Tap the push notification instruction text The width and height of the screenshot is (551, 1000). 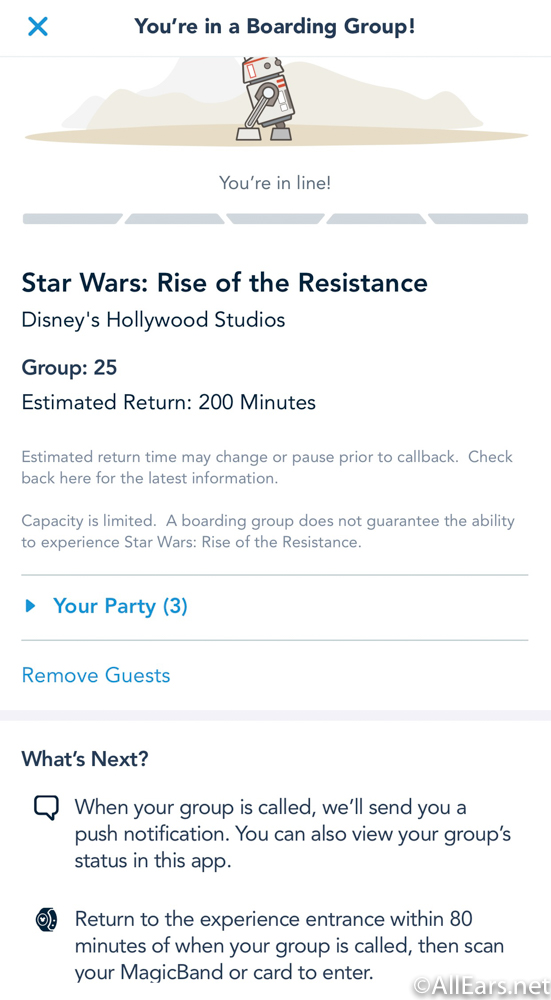pos(293,834)
